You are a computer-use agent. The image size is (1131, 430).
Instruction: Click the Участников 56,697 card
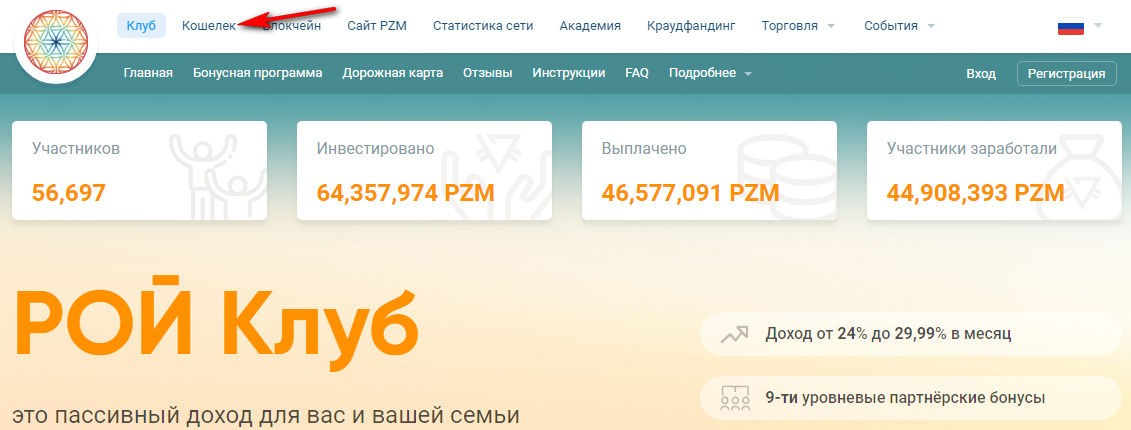pos(139,170)
